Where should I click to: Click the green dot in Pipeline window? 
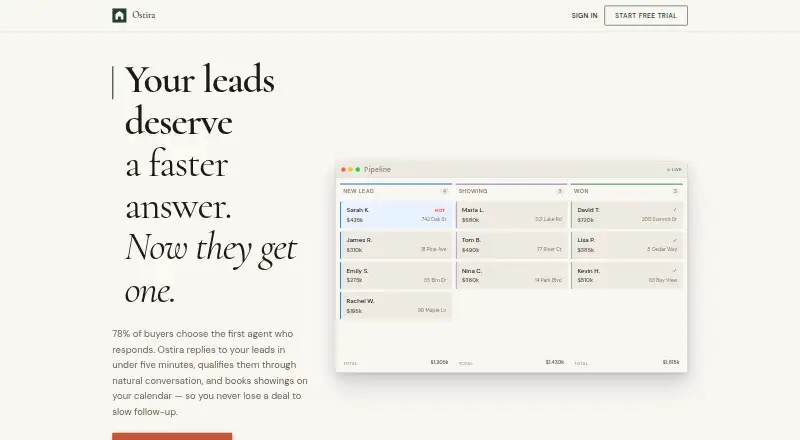(358, 169)
